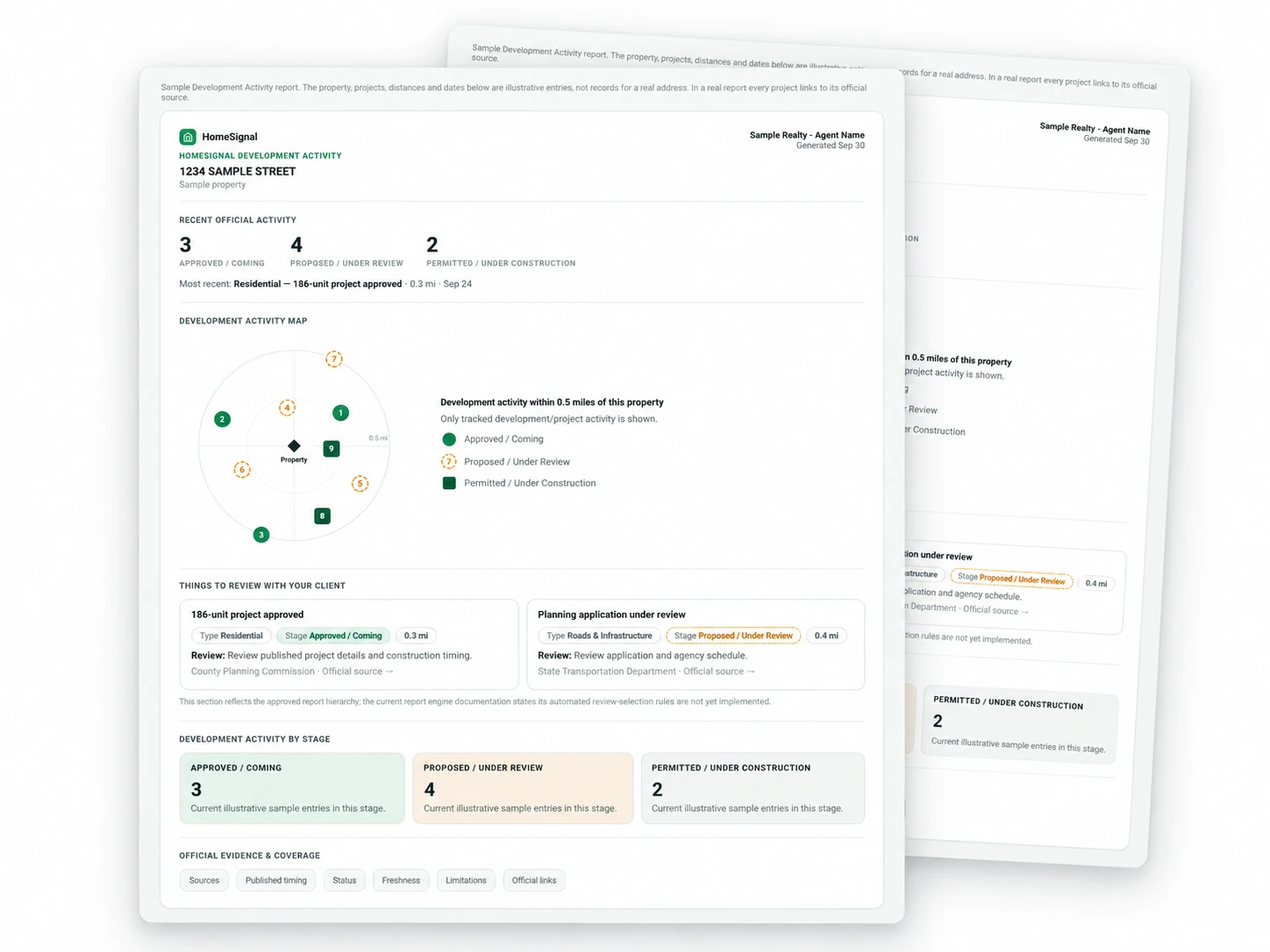Select proposed map marker 7
1270x952 pixels.
[334, 359]
